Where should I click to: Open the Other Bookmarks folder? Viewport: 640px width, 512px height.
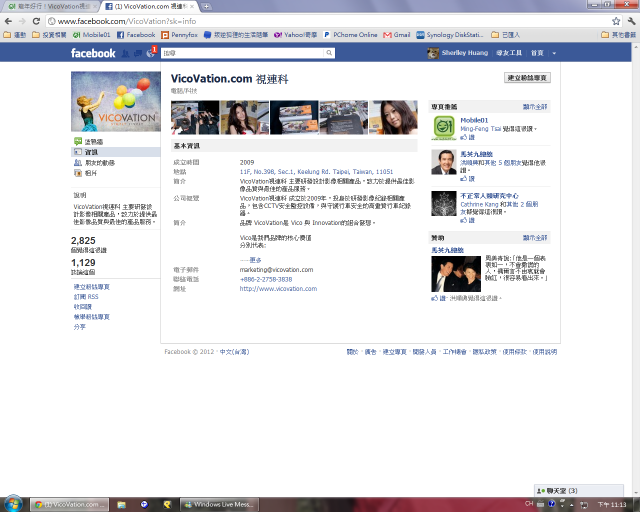pyautogui.click(x=618, y=35)
